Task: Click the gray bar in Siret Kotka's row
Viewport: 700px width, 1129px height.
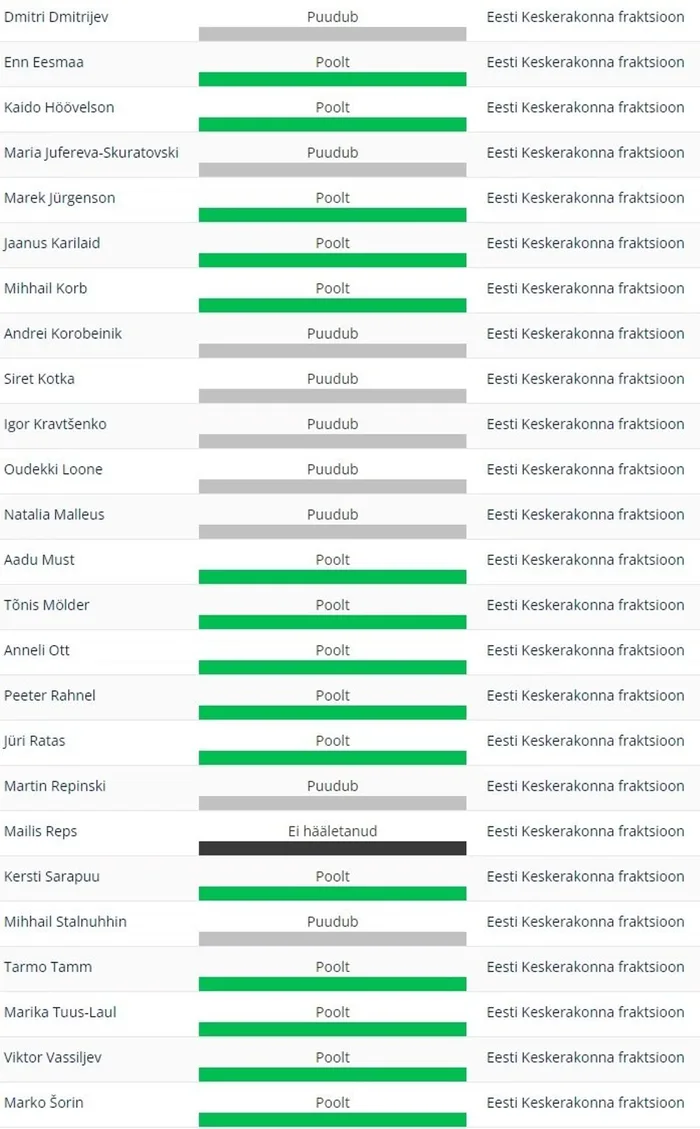Action: pyautogui.click(x=332, y=396)
